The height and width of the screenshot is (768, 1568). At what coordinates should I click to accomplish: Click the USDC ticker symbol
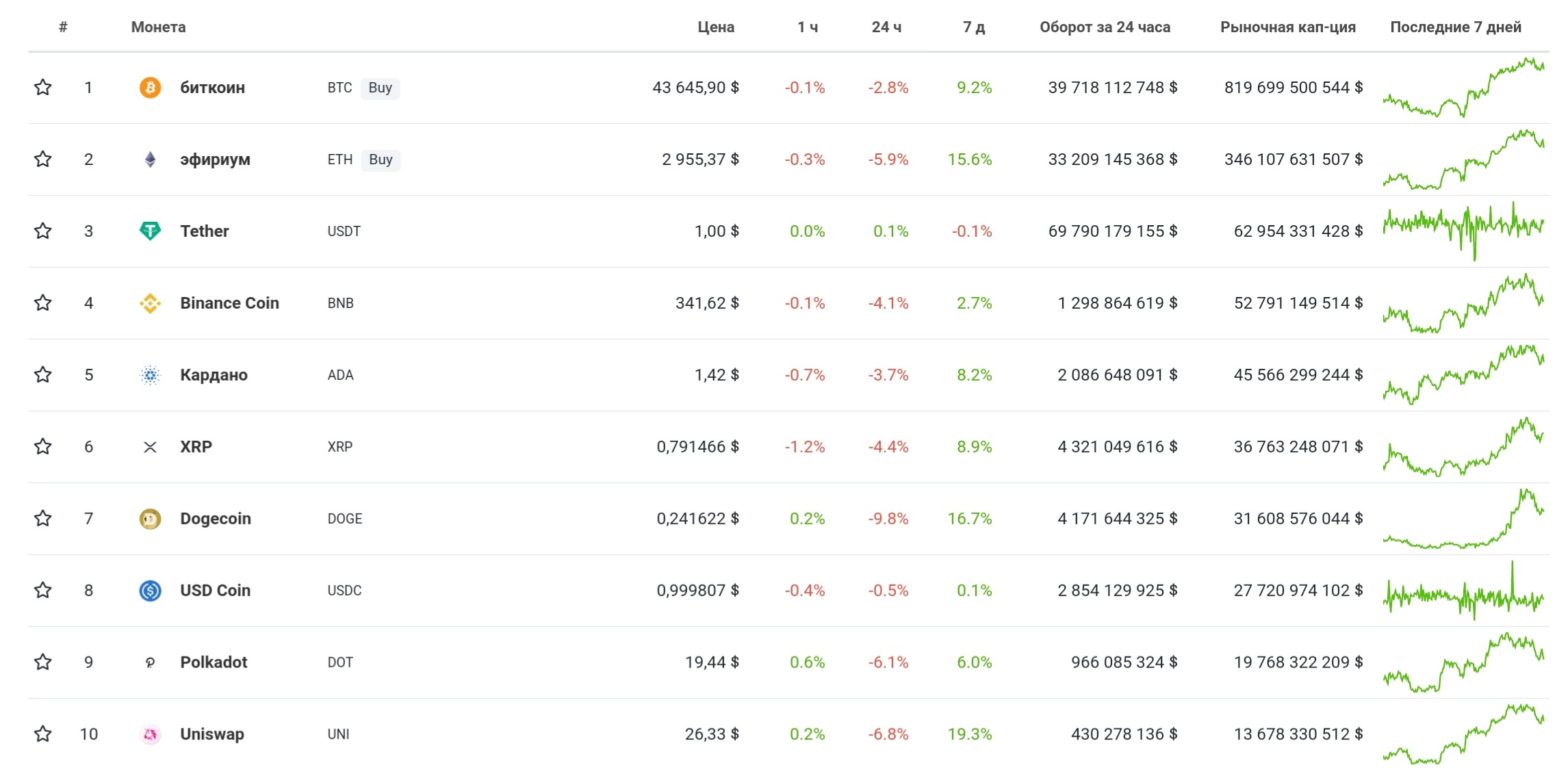pos(344,591)
